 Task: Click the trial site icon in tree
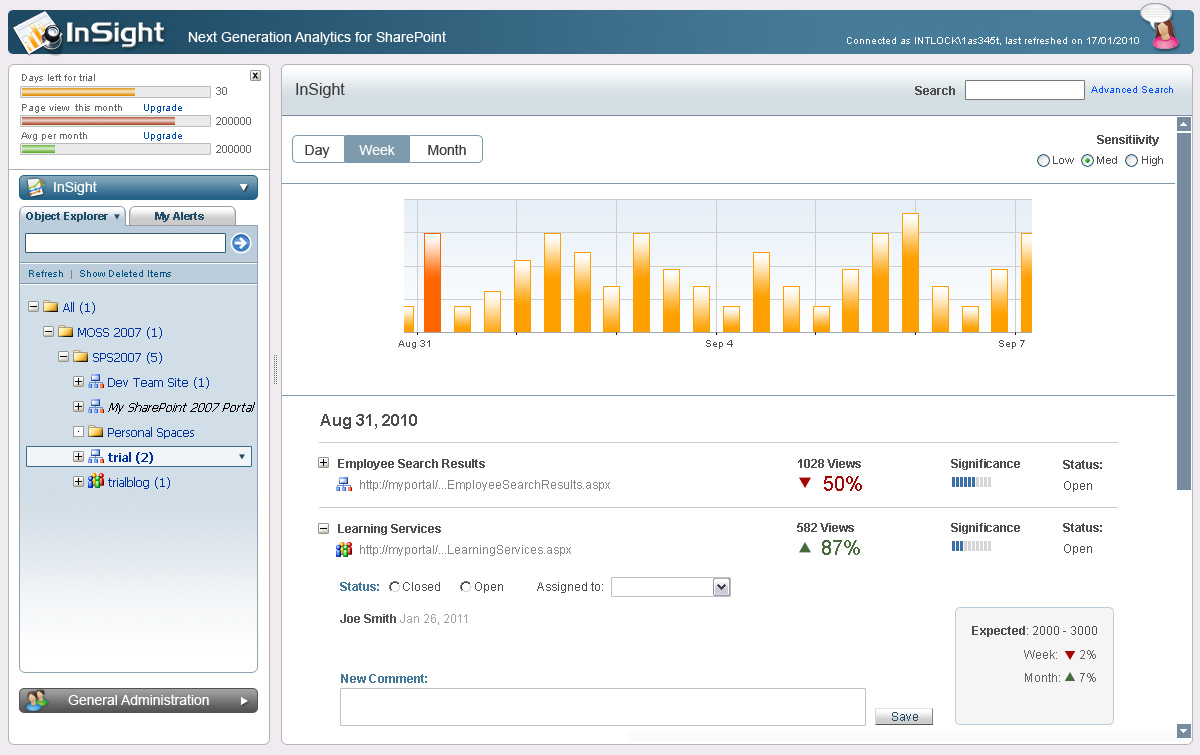(x=96, y=457)
